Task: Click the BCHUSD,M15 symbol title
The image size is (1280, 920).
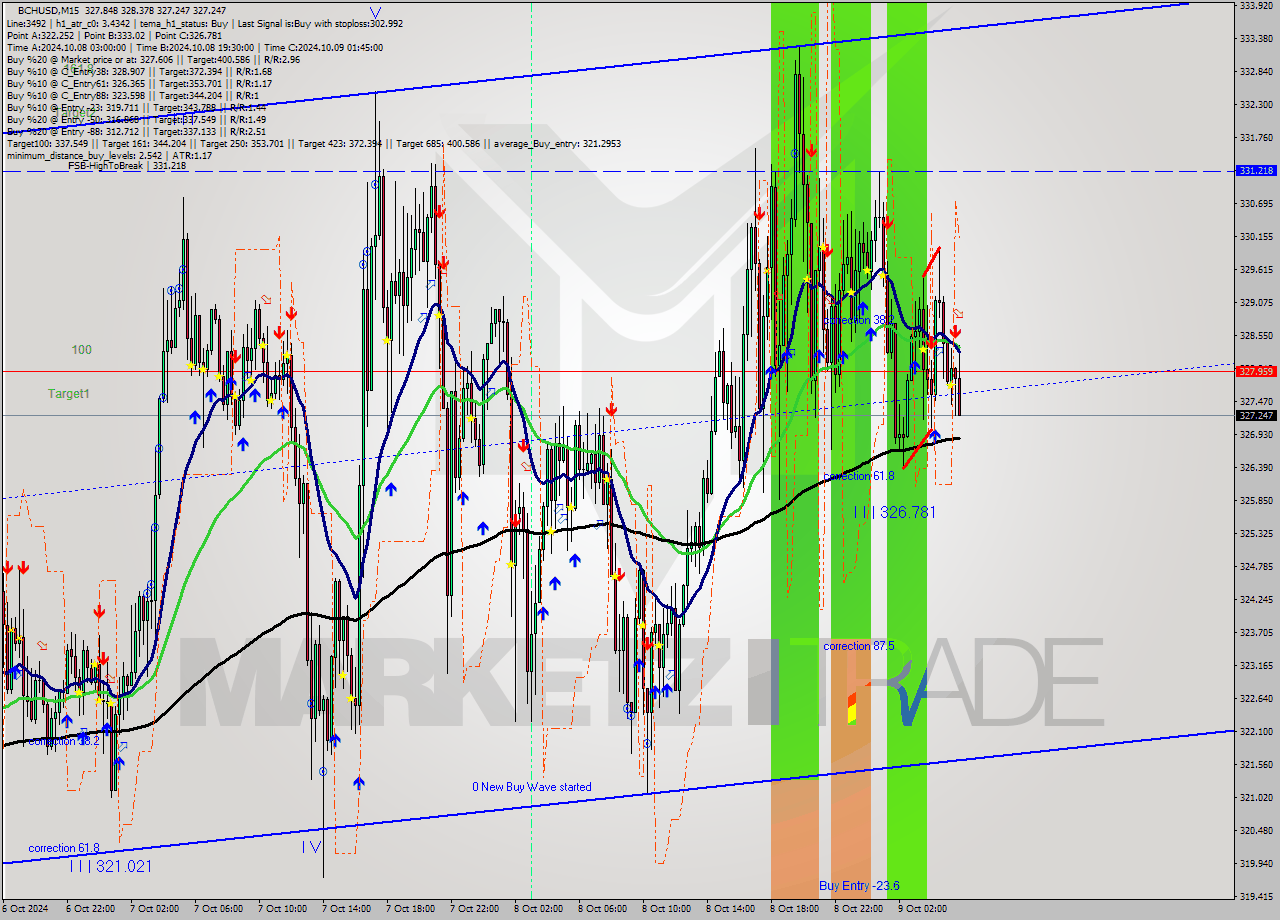Action: (49, 11)
